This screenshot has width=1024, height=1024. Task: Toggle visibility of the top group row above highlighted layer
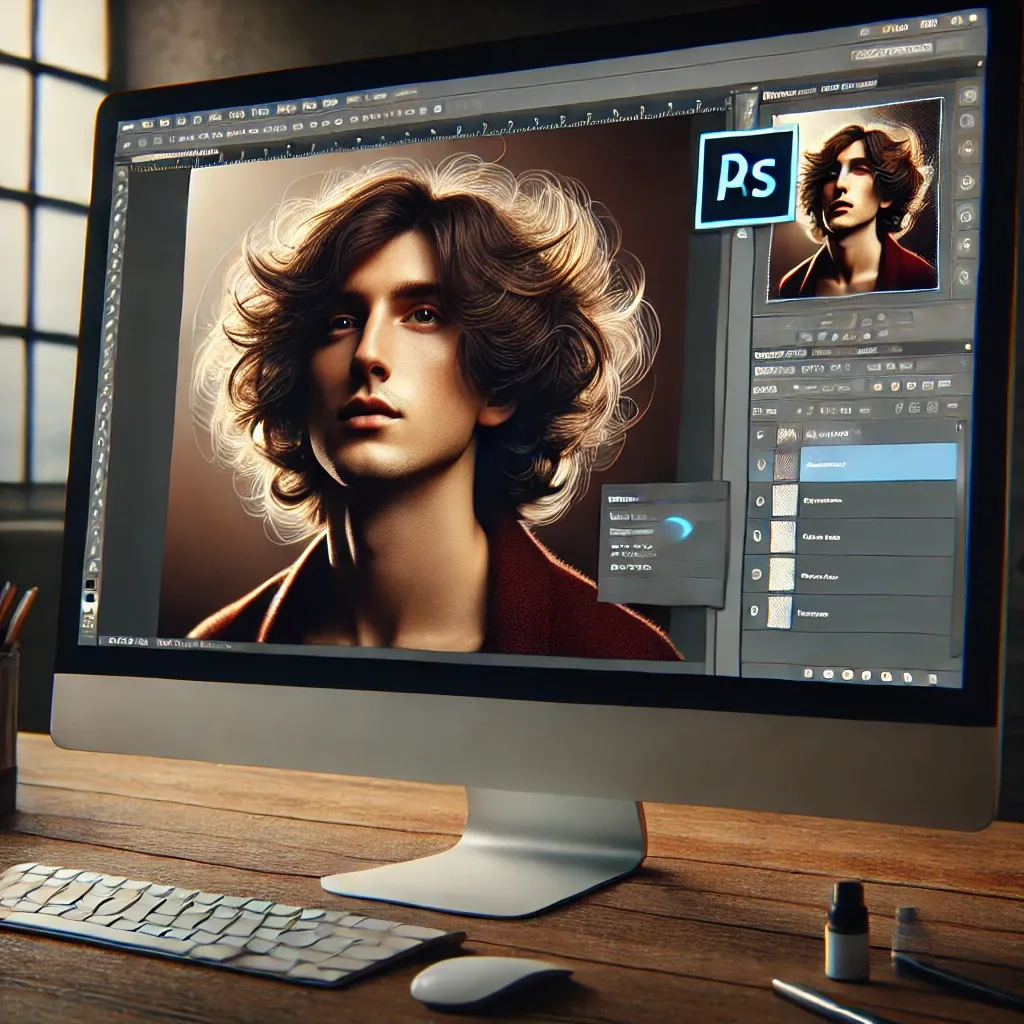point(760,434)
